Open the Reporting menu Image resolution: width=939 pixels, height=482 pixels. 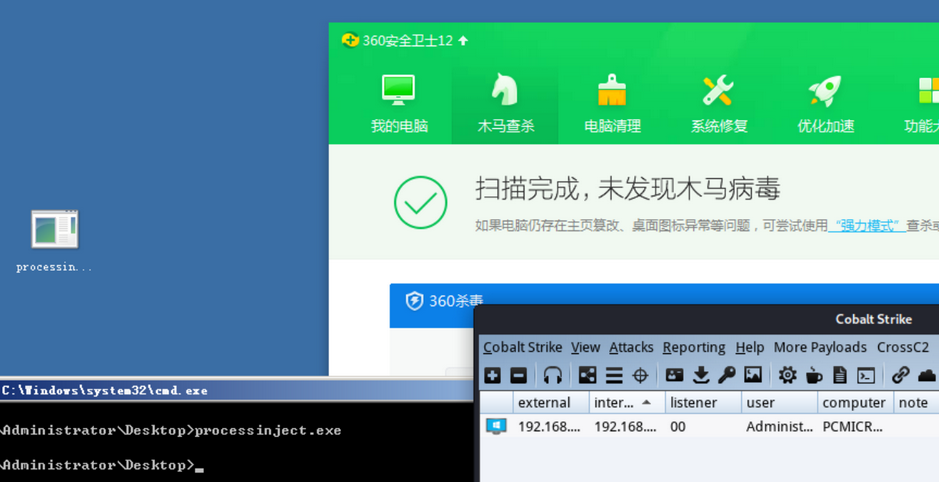[693, 347]
